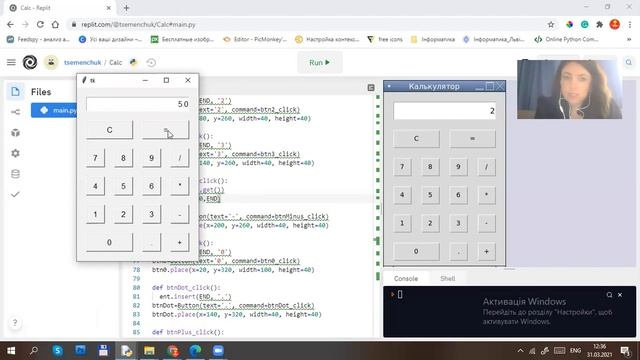The image size is (640, 360).
Task: Open Windows Start menu
Action: (11, 350)
